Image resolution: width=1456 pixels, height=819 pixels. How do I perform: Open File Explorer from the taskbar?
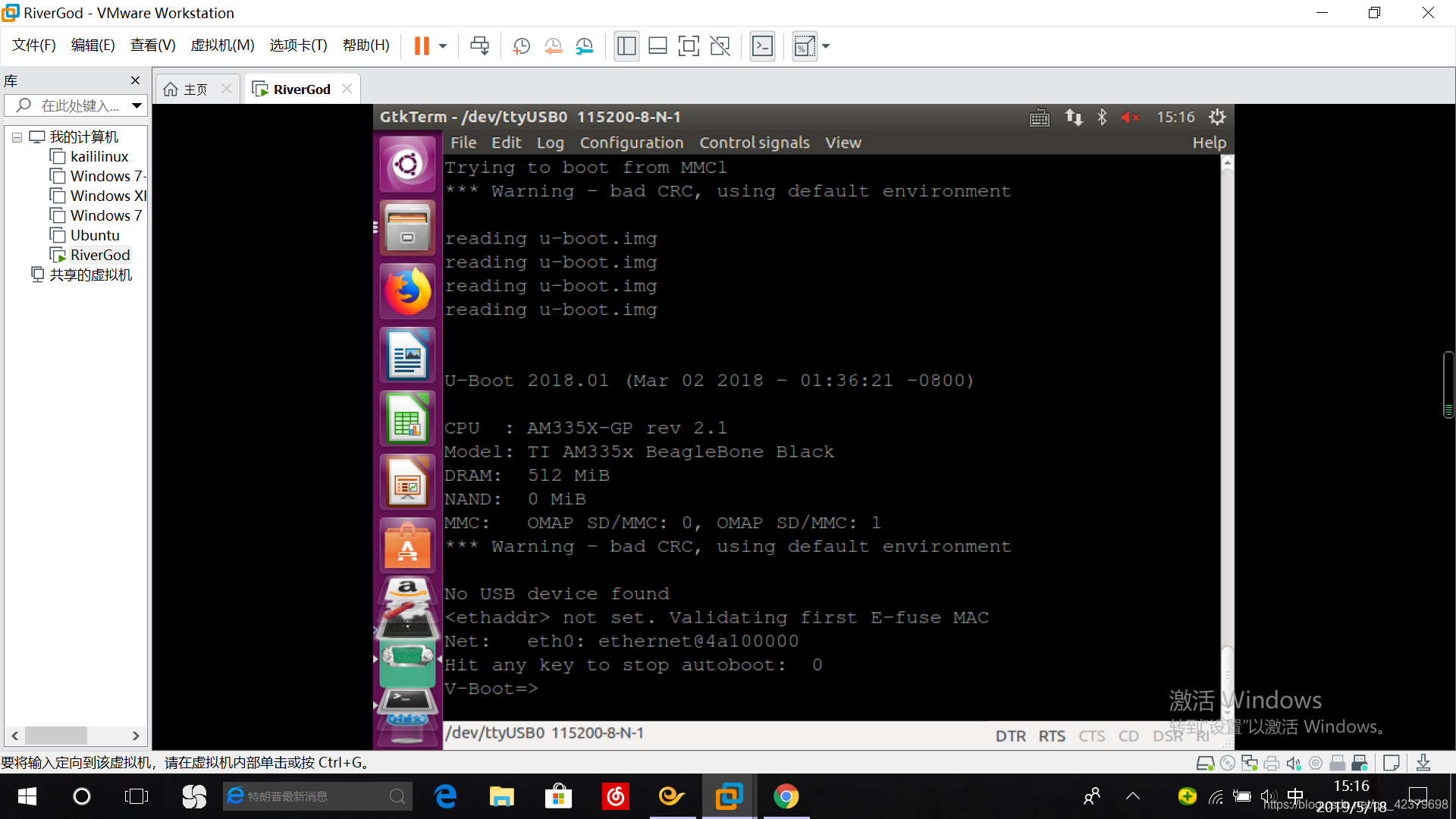[x=501, y=796]
